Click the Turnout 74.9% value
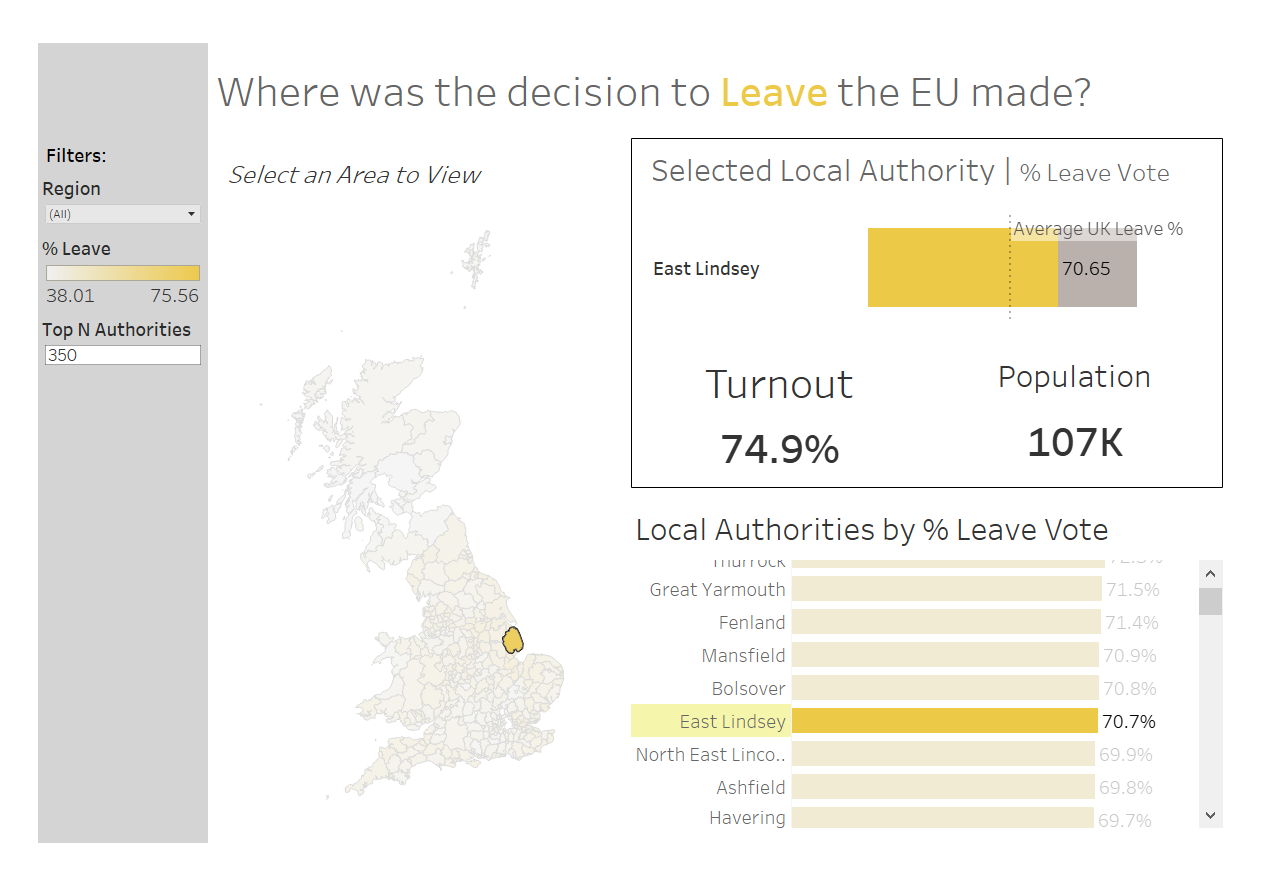The width and height of the screenshot is (1267, 869). [x=780, y=449]
